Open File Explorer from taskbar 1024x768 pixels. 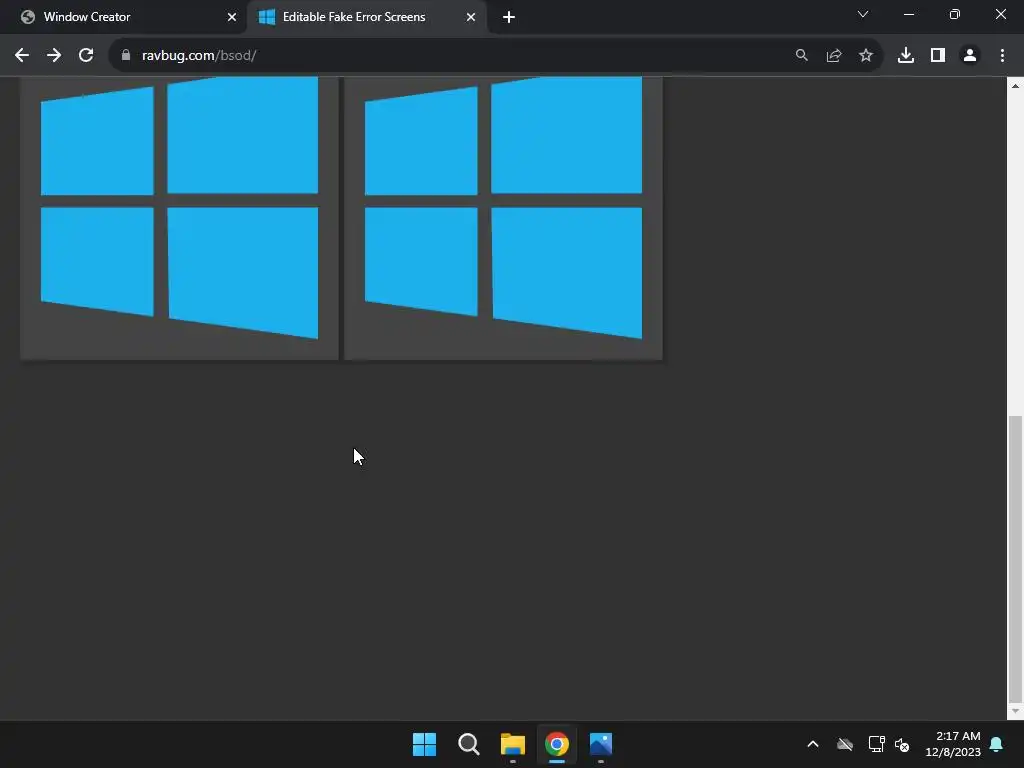pos(513,744)
